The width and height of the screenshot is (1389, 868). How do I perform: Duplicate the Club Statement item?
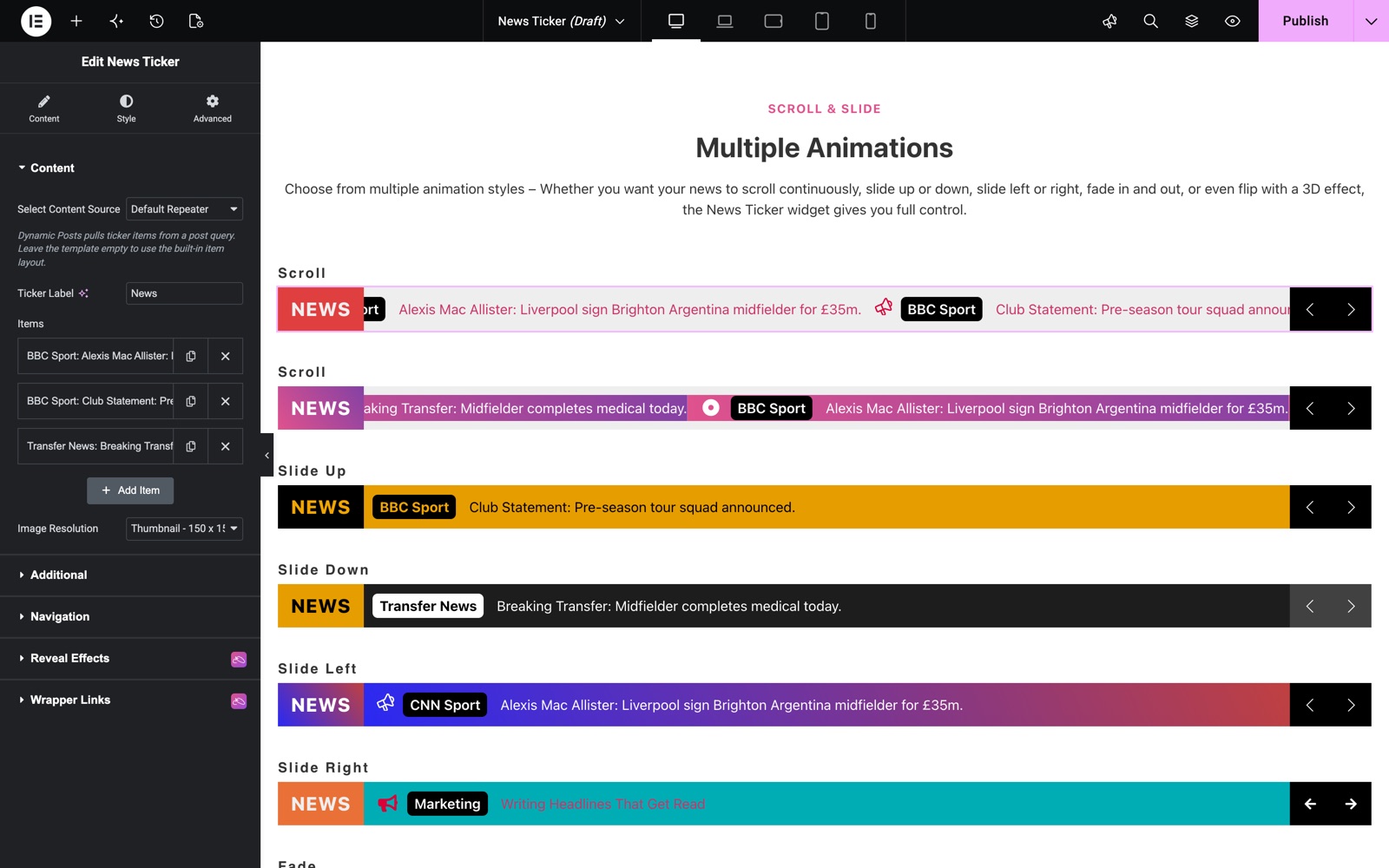191,401
